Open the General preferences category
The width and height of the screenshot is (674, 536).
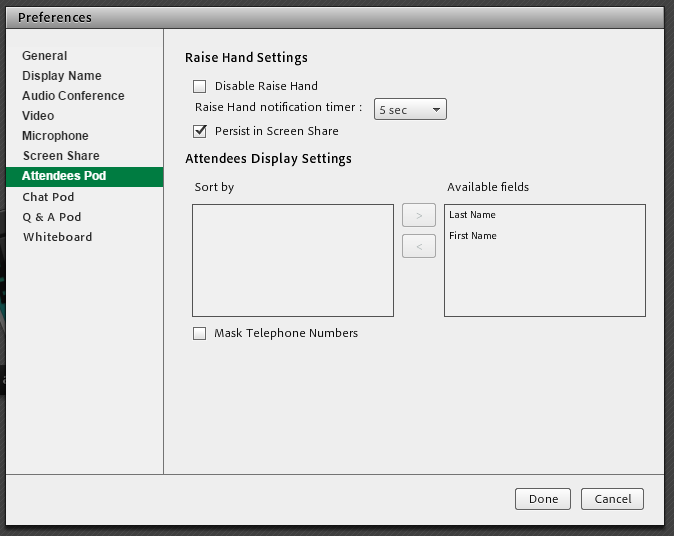pyautogui.click(x=45, y=56)
